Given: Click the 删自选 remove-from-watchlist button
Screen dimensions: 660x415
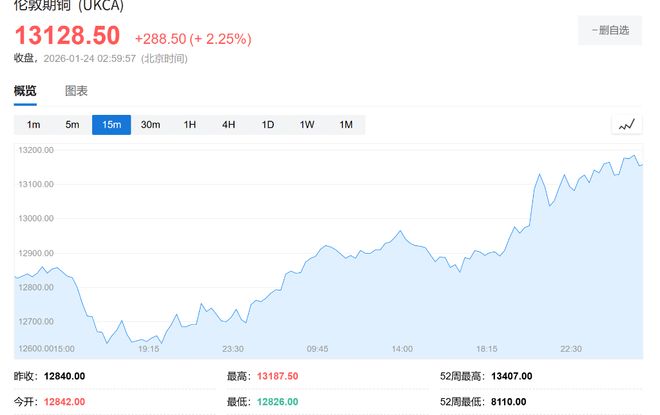Looking at the screenshot, I should tap(610, 31).
